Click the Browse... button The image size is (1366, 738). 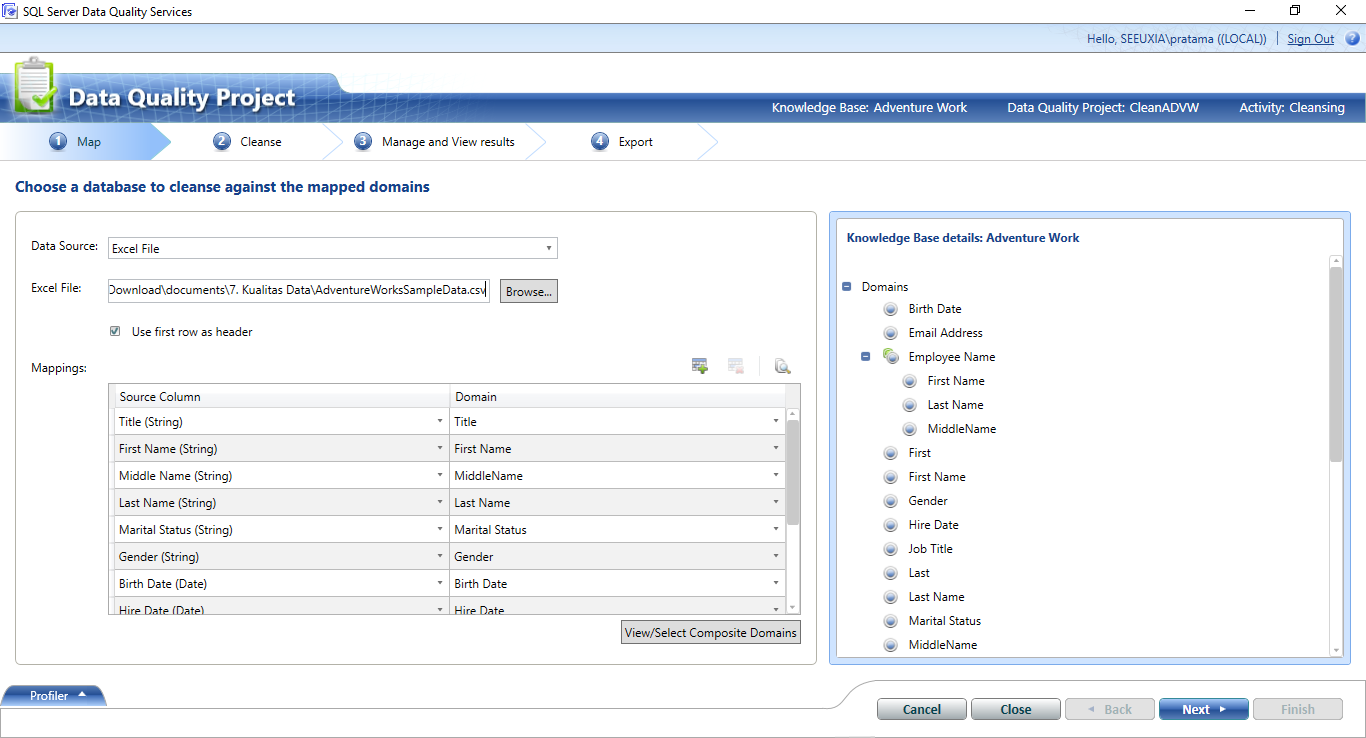pyautogui.click(x=528, y=291)
